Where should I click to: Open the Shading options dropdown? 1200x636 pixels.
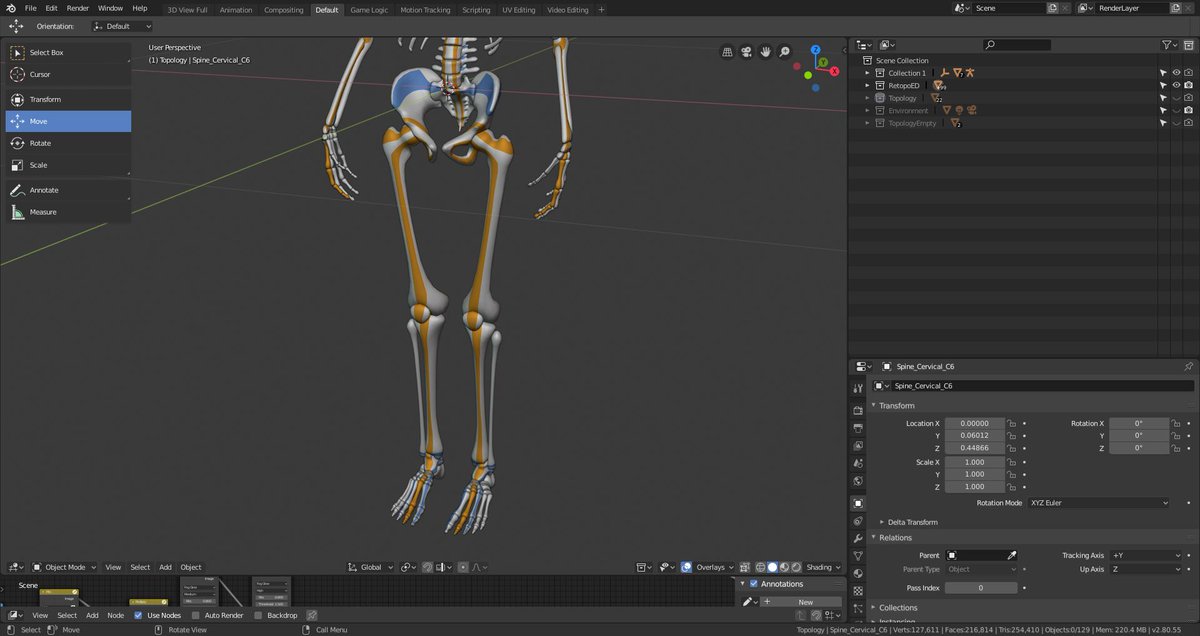click(824, 567)
